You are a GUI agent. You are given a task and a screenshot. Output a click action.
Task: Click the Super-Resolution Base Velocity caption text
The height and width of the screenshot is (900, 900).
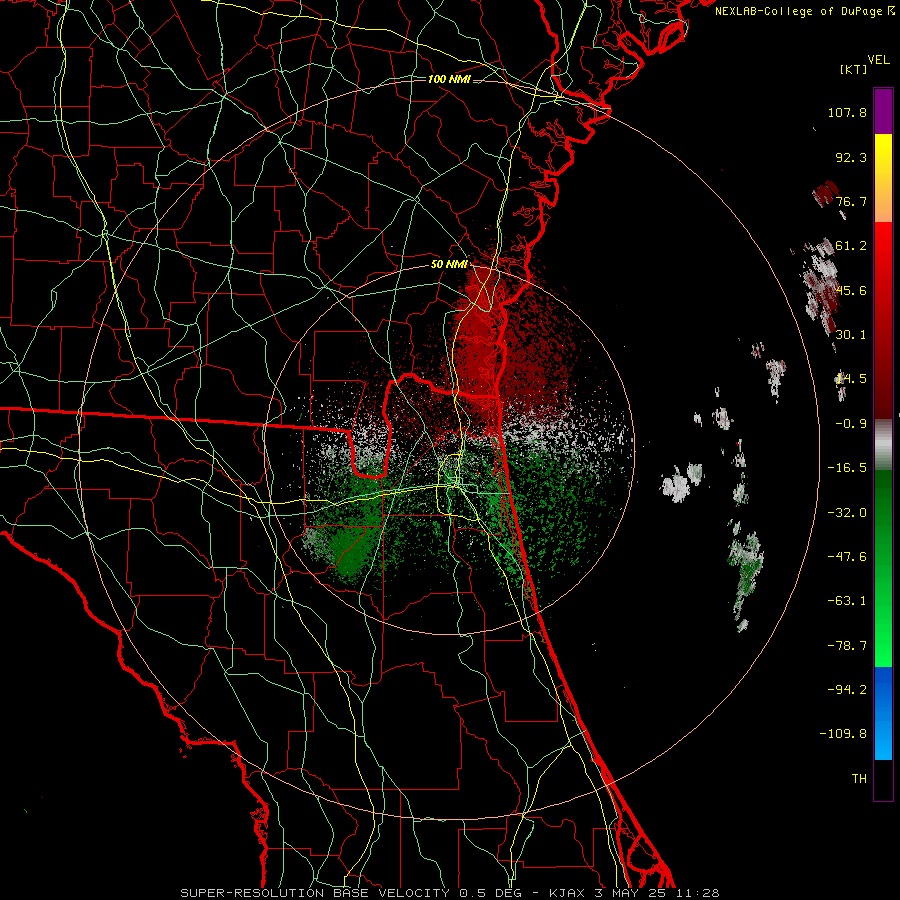pyautogui.click(x=449, y=893)
